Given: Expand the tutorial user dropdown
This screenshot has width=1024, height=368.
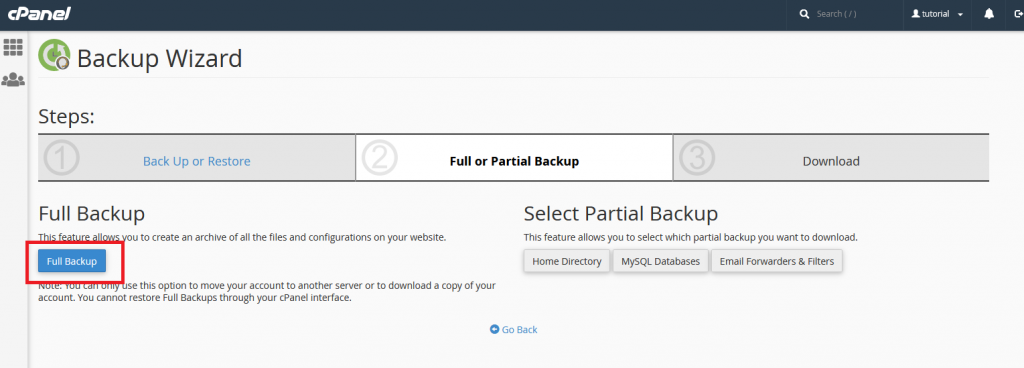Looking at the screenshot, I should pos(937,14).
